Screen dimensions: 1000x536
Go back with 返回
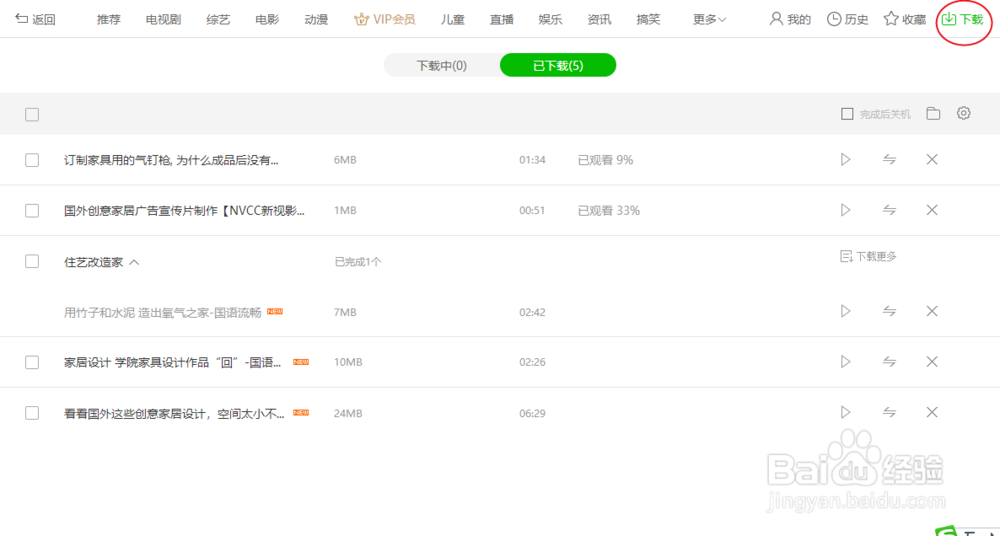tap(35, 19)
